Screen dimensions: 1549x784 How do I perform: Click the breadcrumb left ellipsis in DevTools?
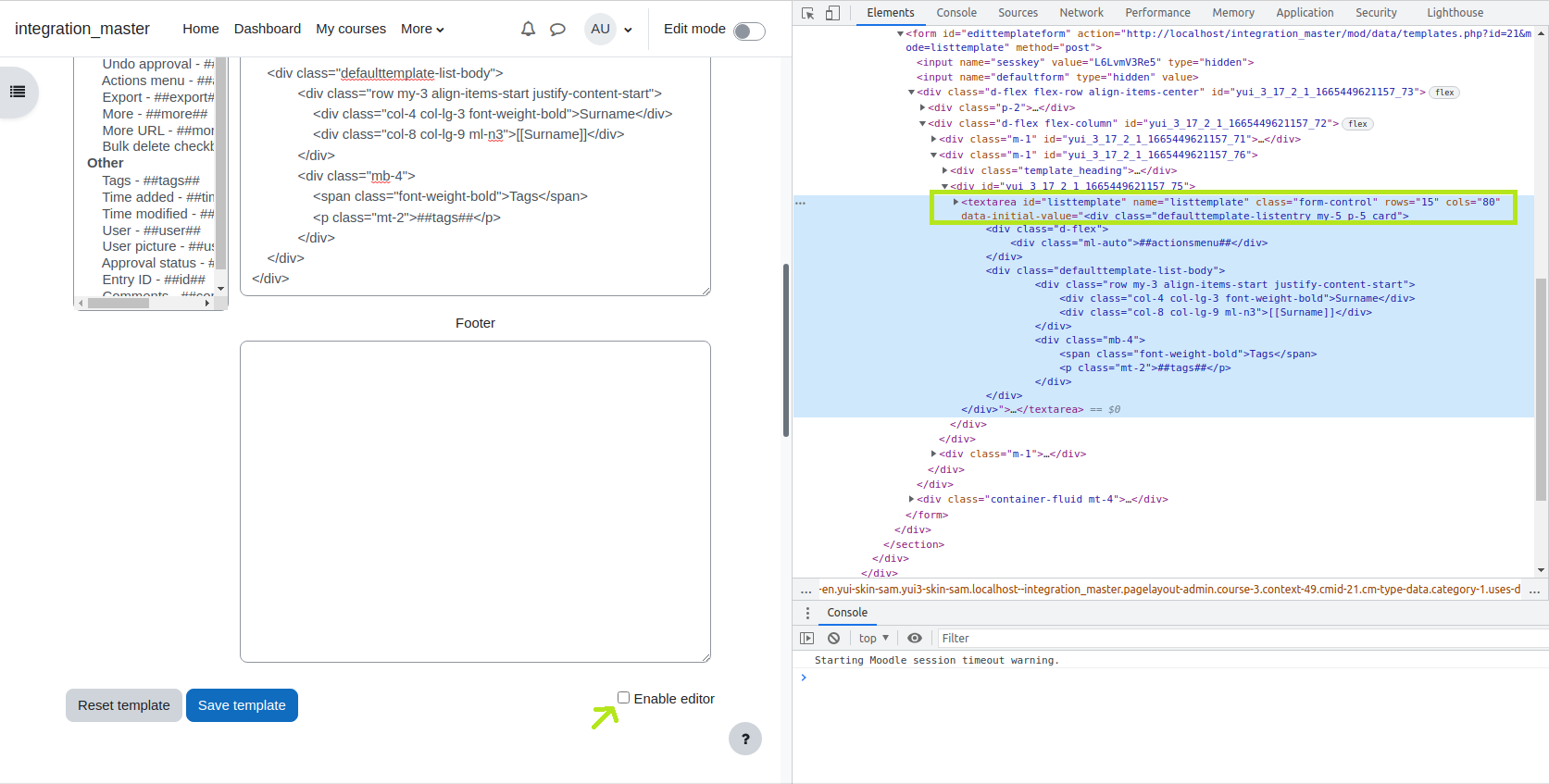tap(806, 590)
